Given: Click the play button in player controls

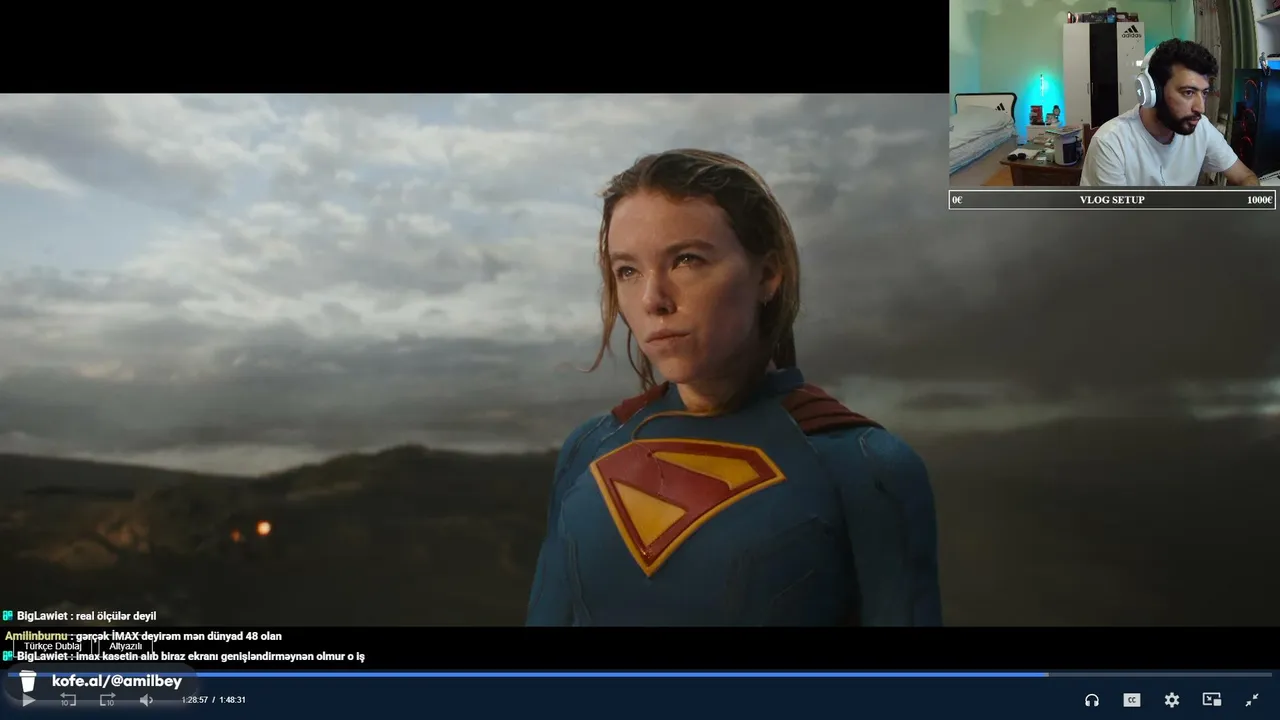Looking at the screenshot, I should point(28,700).
